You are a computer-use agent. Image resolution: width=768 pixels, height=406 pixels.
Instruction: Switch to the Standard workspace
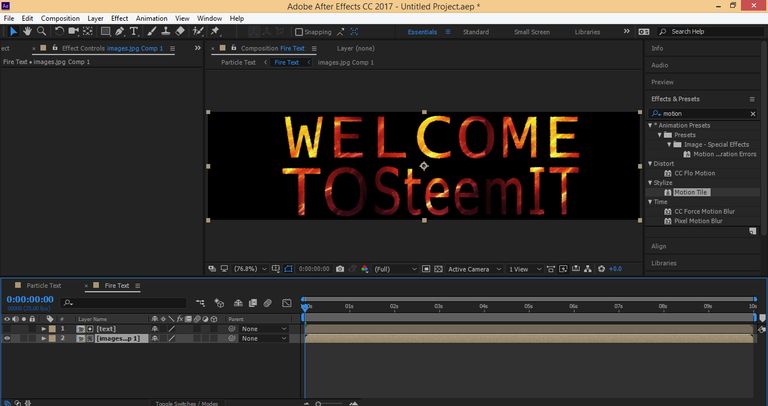pyautogui.click(x=476, y=32)
